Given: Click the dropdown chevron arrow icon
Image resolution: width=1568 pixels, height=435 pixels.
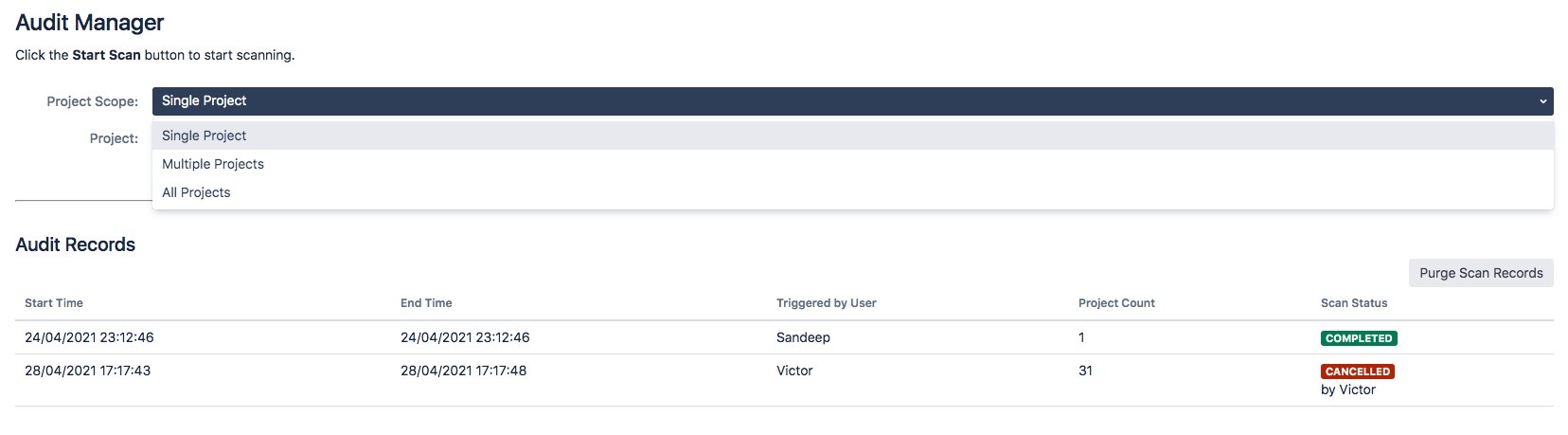Looking at the screenshot, I should [x=1542, y=101].
